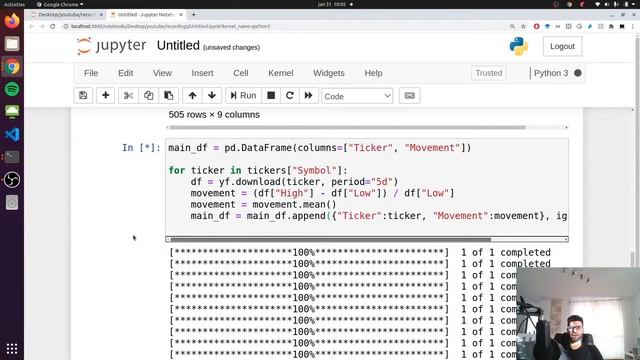This screenshot has width=640, height=360.
Task: Open Spotify from the dock
Action: pos(12,89)
